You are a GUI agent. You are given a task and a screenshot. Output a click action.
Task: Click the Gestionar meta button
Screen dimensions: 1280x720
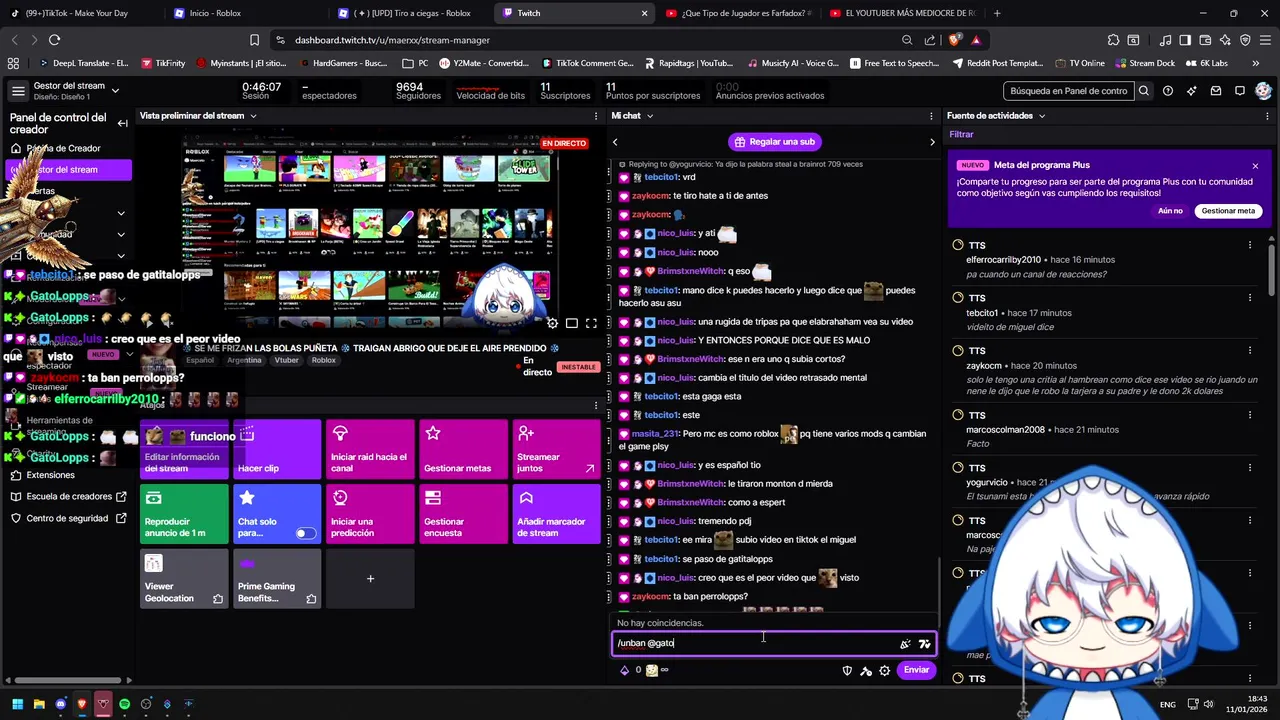[1228, 211]
